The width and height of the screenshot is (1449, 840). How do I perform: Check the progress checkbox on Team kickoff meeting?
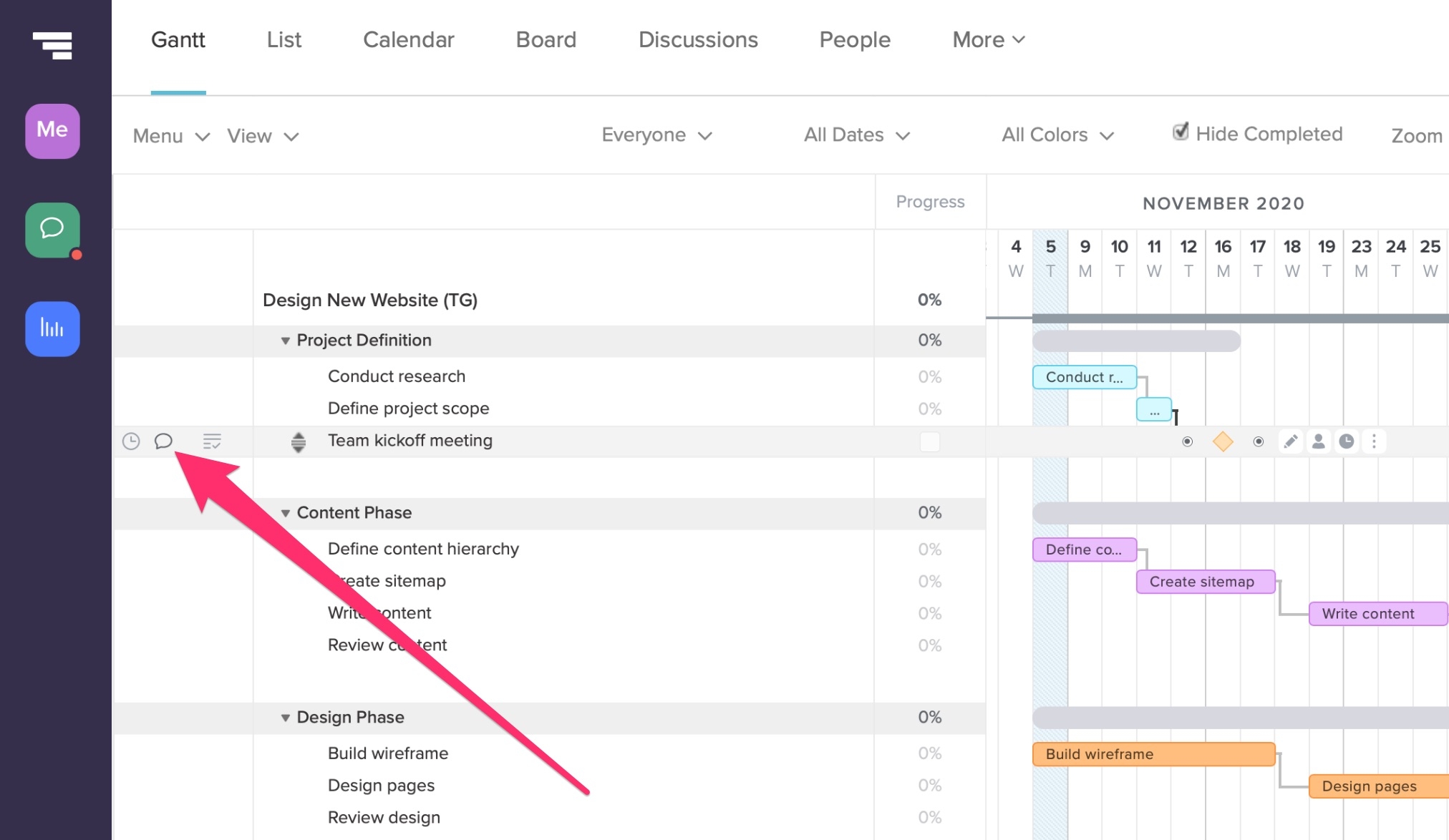pos(930,441)
